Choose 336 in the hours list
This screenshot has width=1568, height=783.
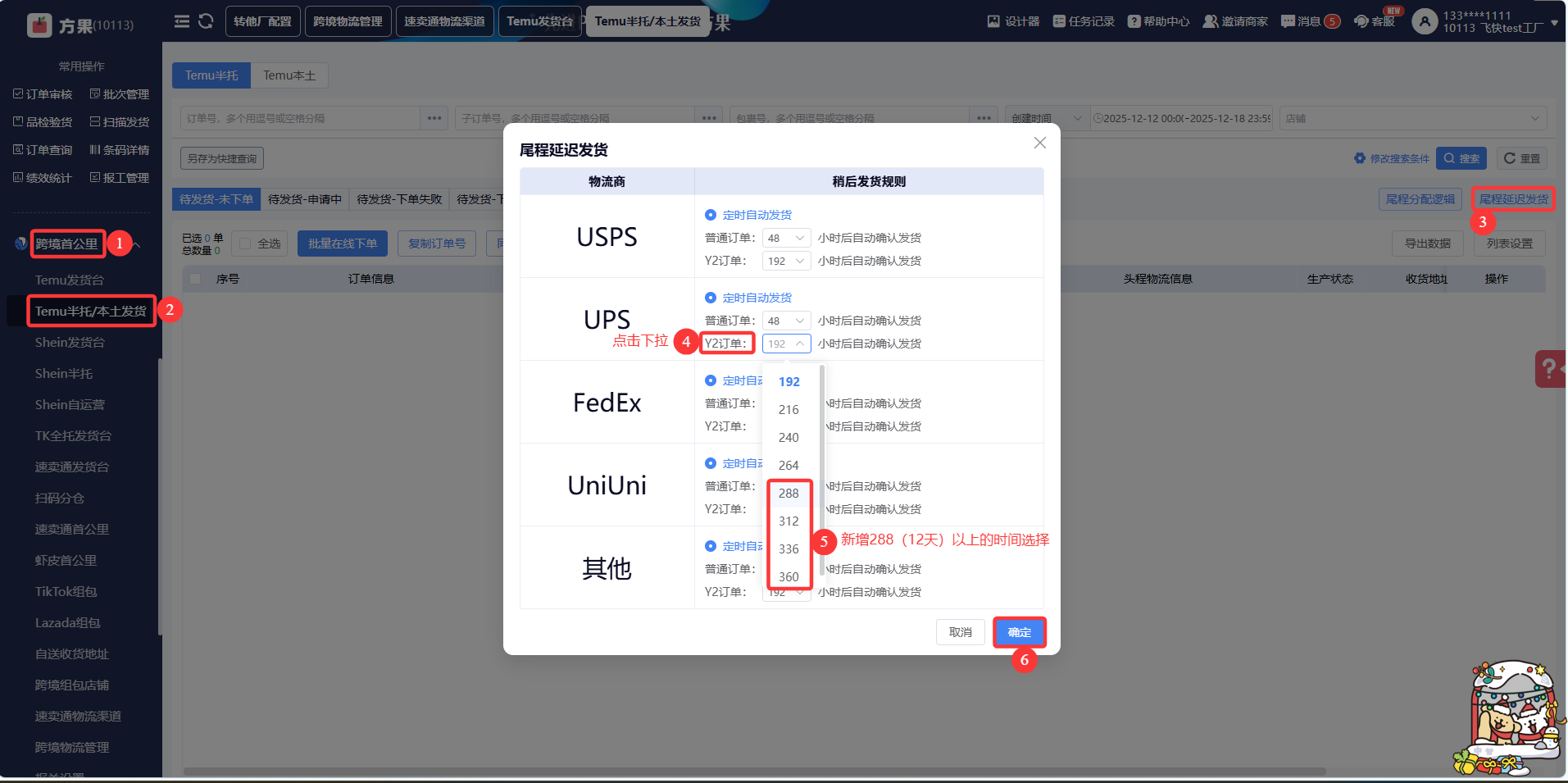[x=789, y=549]
